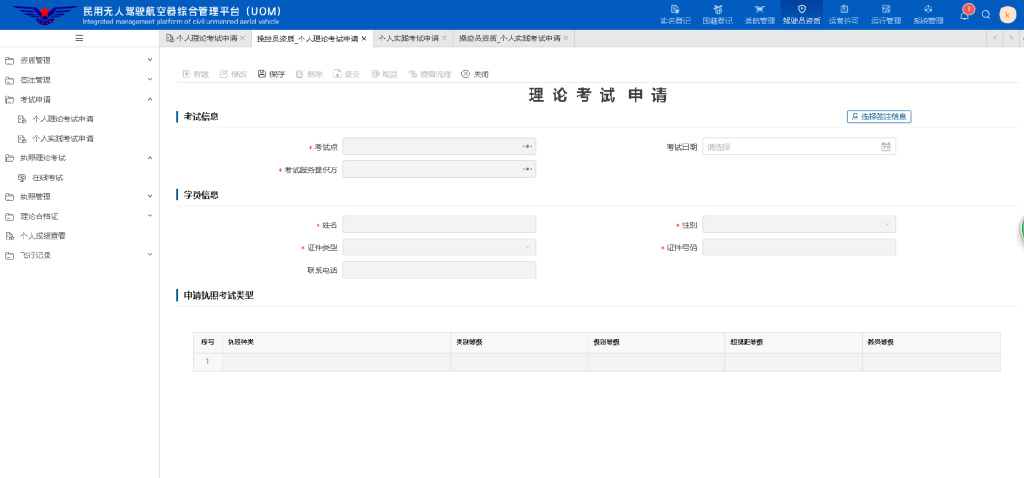Open the drone icon module in top navigation
Image resolution: width=1024 pixels, height=478 pixels.
[760, 14]
